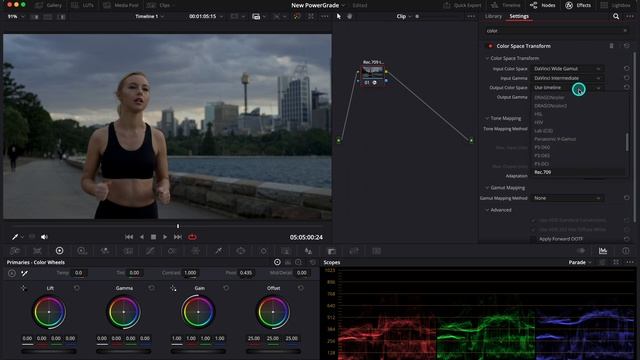Open the Clip mode dropdown

(403, 16)
